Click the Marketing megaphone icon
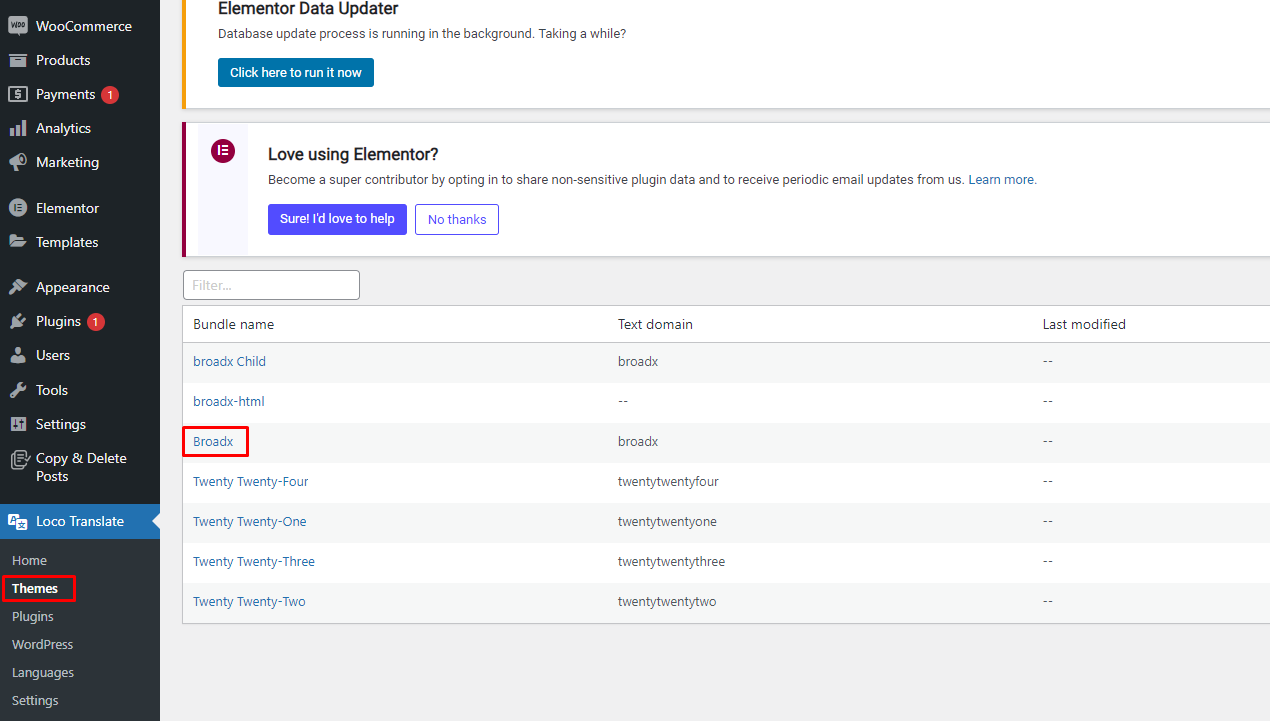 18,162
